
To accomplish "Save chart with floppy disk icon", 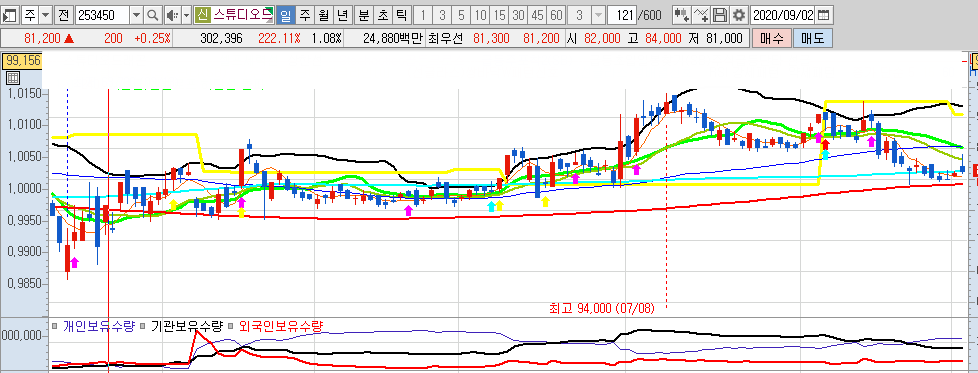I will (x=720, y=14).
